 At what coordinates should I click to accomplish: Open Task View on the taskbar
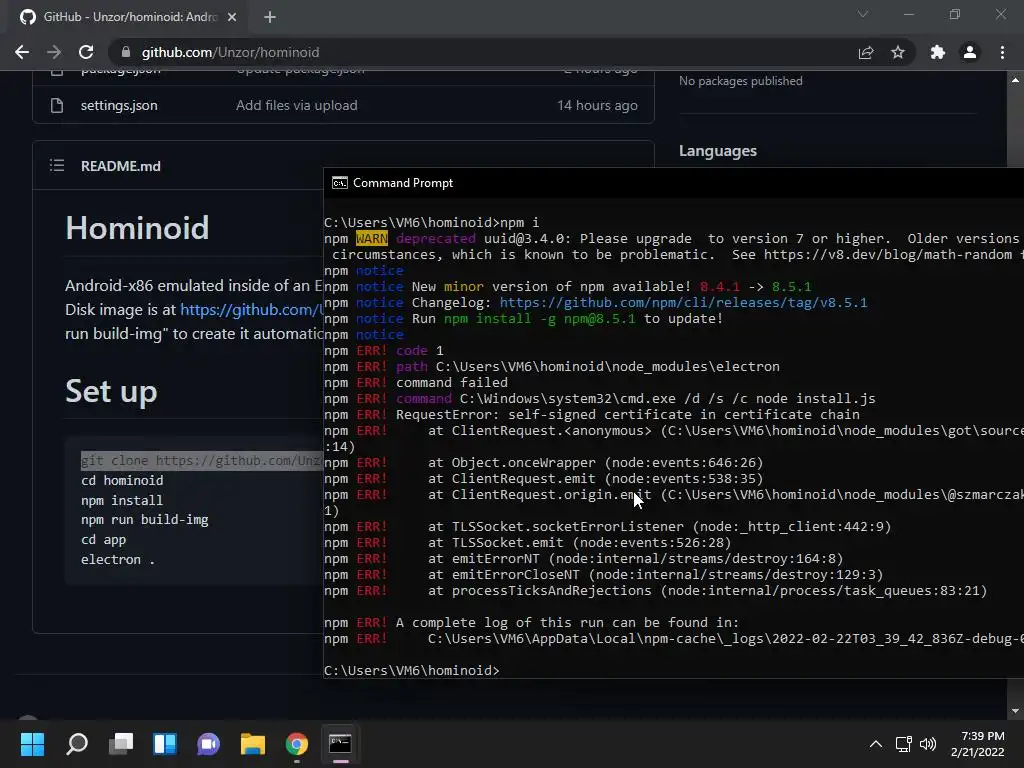121,744
